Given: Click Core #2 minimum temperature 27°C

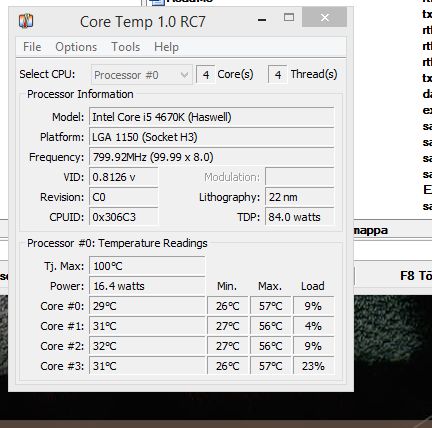Looking at the screenshot, I should pyautogui.click(x=228, y=346).
